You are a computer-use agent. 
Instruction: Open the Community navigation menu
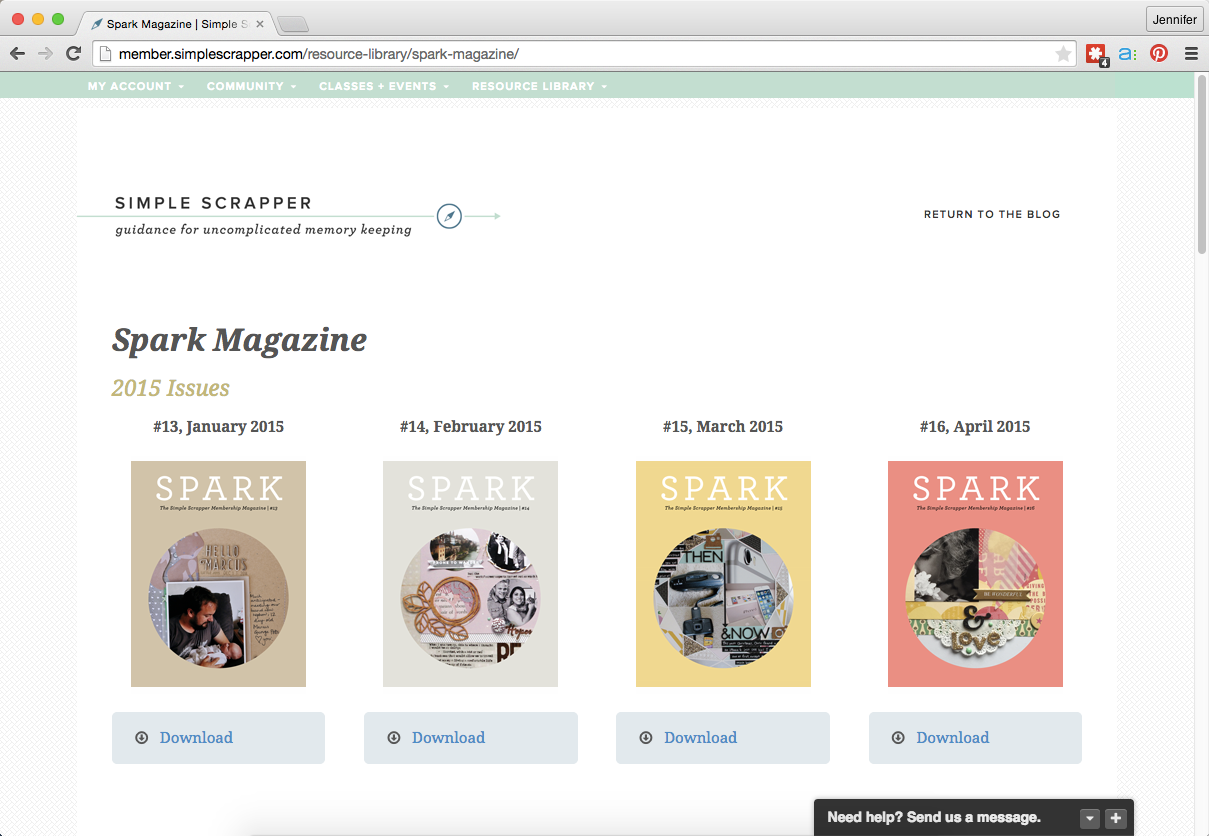click(251, 86)
